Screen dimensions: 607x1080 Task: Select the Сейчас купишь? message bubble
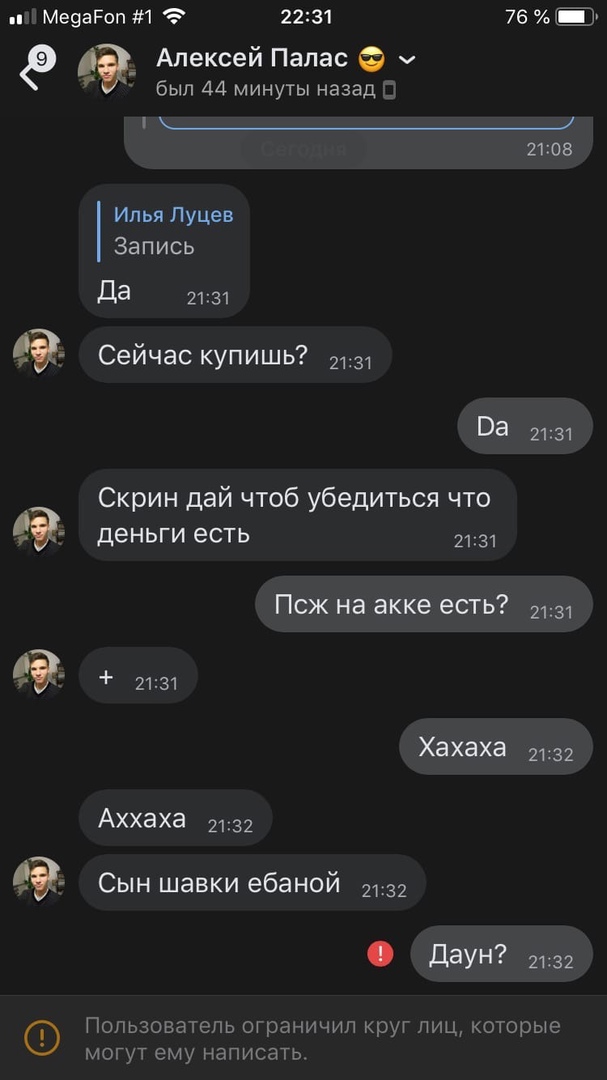235,355
